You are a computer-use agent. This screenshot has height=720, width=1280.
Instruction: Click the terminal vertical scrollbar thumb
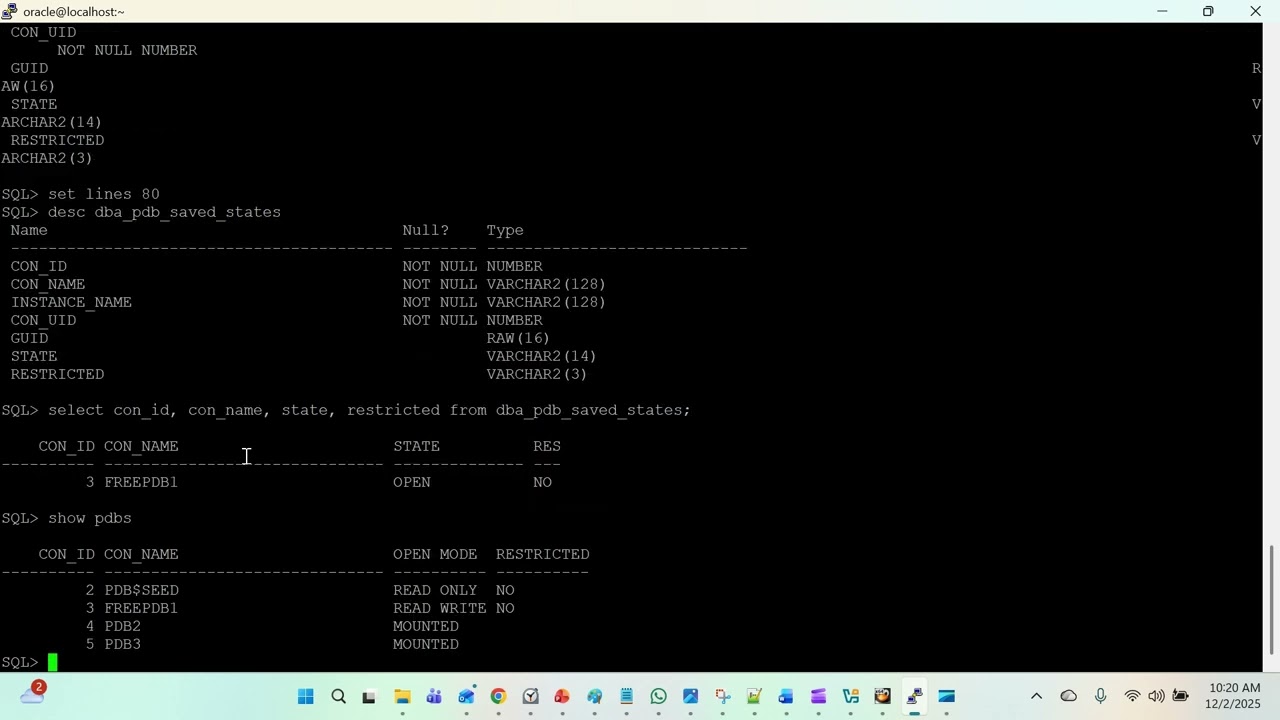point(1272,600)
